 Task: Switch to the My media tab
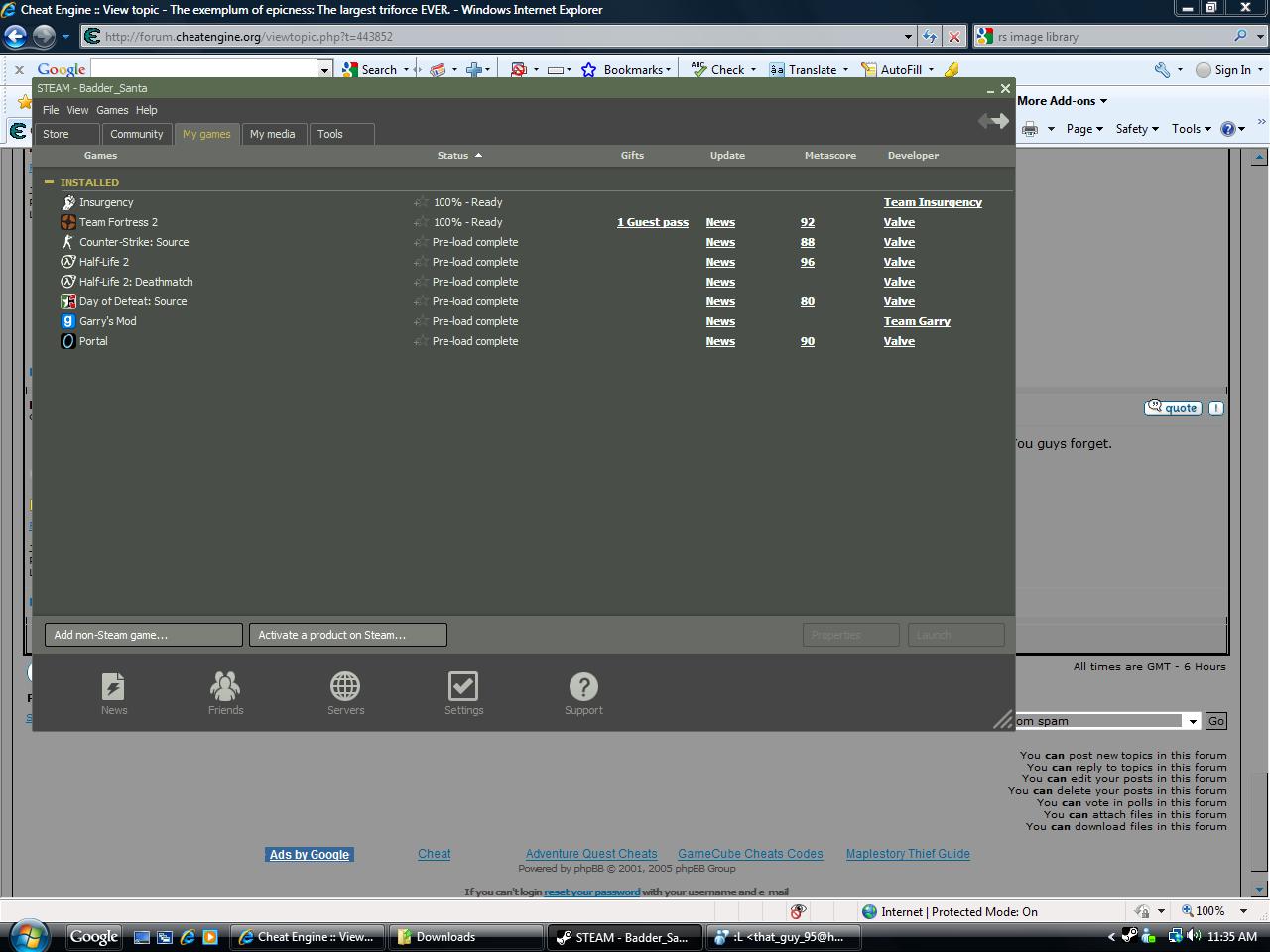point(272,134)
